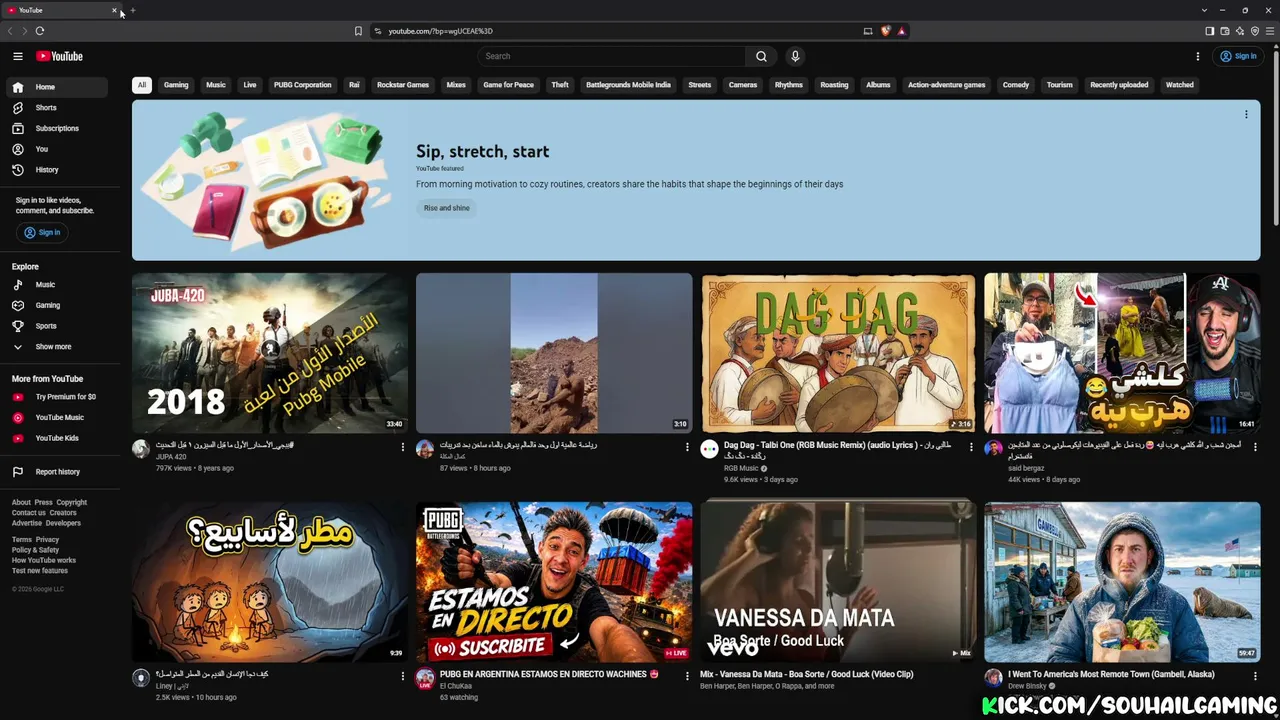Open options menu for said bergaz video
The width and height of the screenshot is (1280, 720).
[x=1255, y=447]
